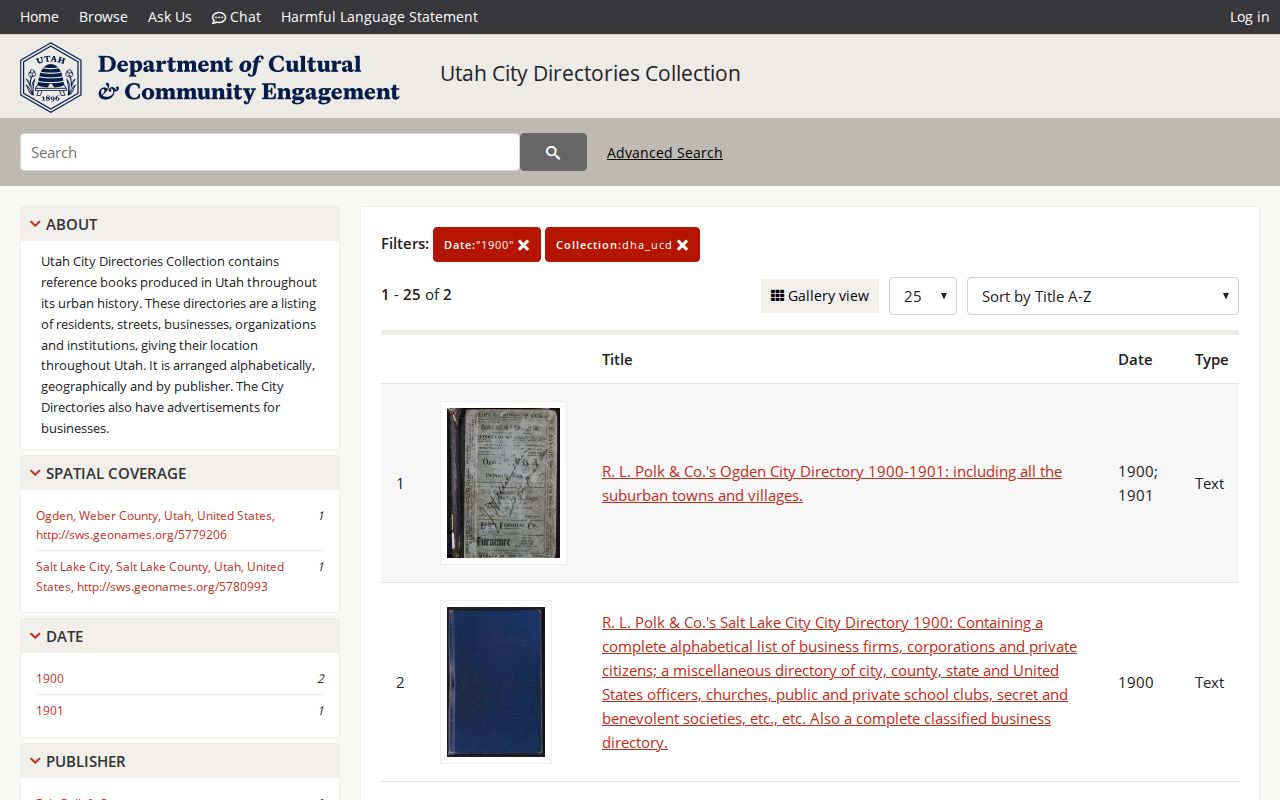
Task: Remove the Date 1900 filter
Action: [x=523, y=245]
